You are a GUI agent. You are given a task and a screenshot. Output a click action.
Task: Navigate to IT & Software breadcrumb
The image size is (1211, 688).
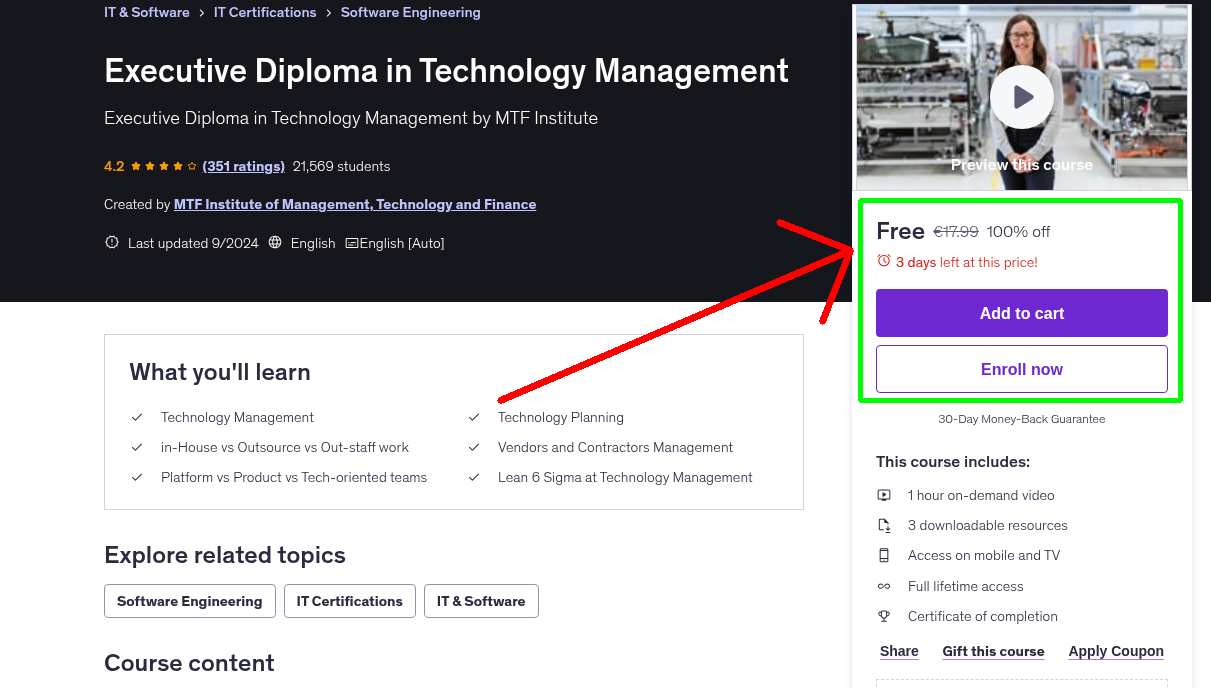pos(146,12)
